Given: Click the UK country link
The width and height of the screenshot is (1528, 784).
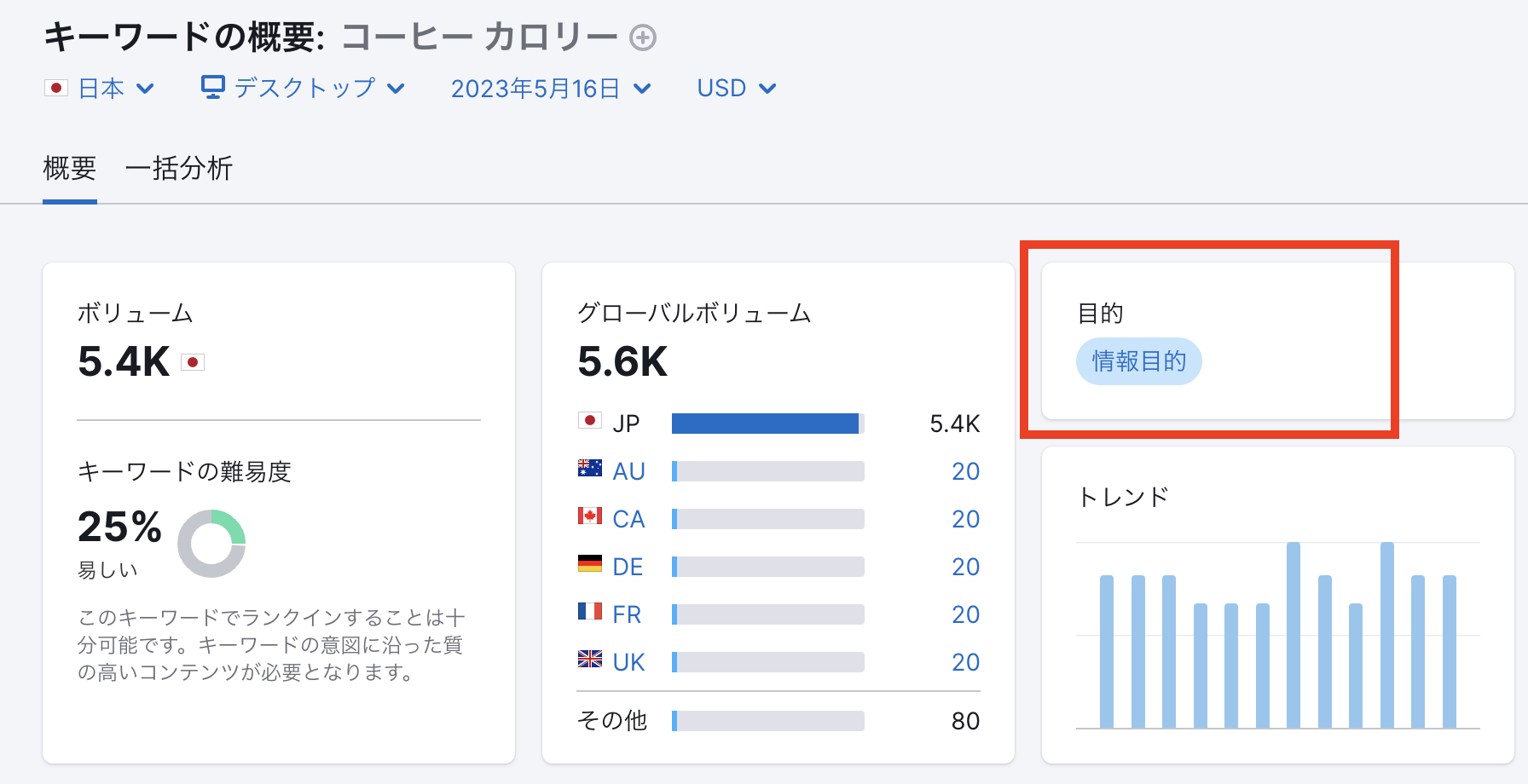Looking at the screenshot, I should point(628,662).
